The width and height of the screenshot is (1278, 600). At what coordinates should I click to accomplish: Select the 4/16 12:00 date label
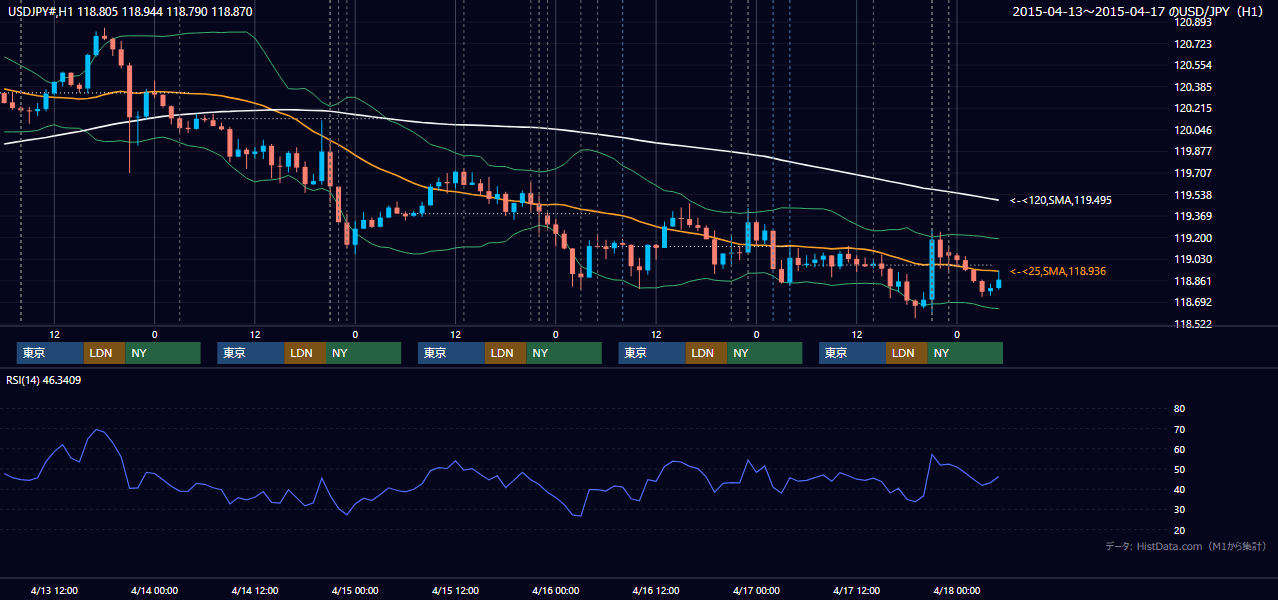click(x=656, y=590)
